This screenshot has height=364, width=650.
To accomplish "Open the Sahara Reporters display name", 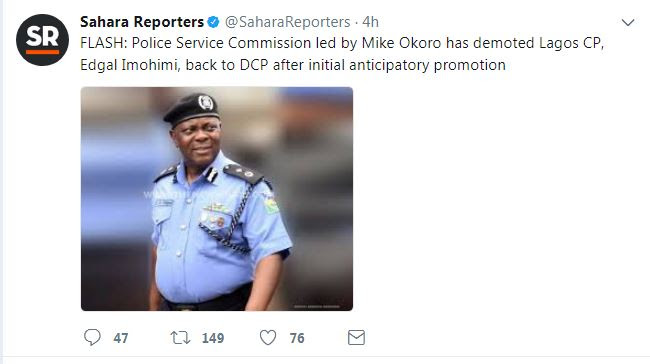I will (x=142, y=22).
